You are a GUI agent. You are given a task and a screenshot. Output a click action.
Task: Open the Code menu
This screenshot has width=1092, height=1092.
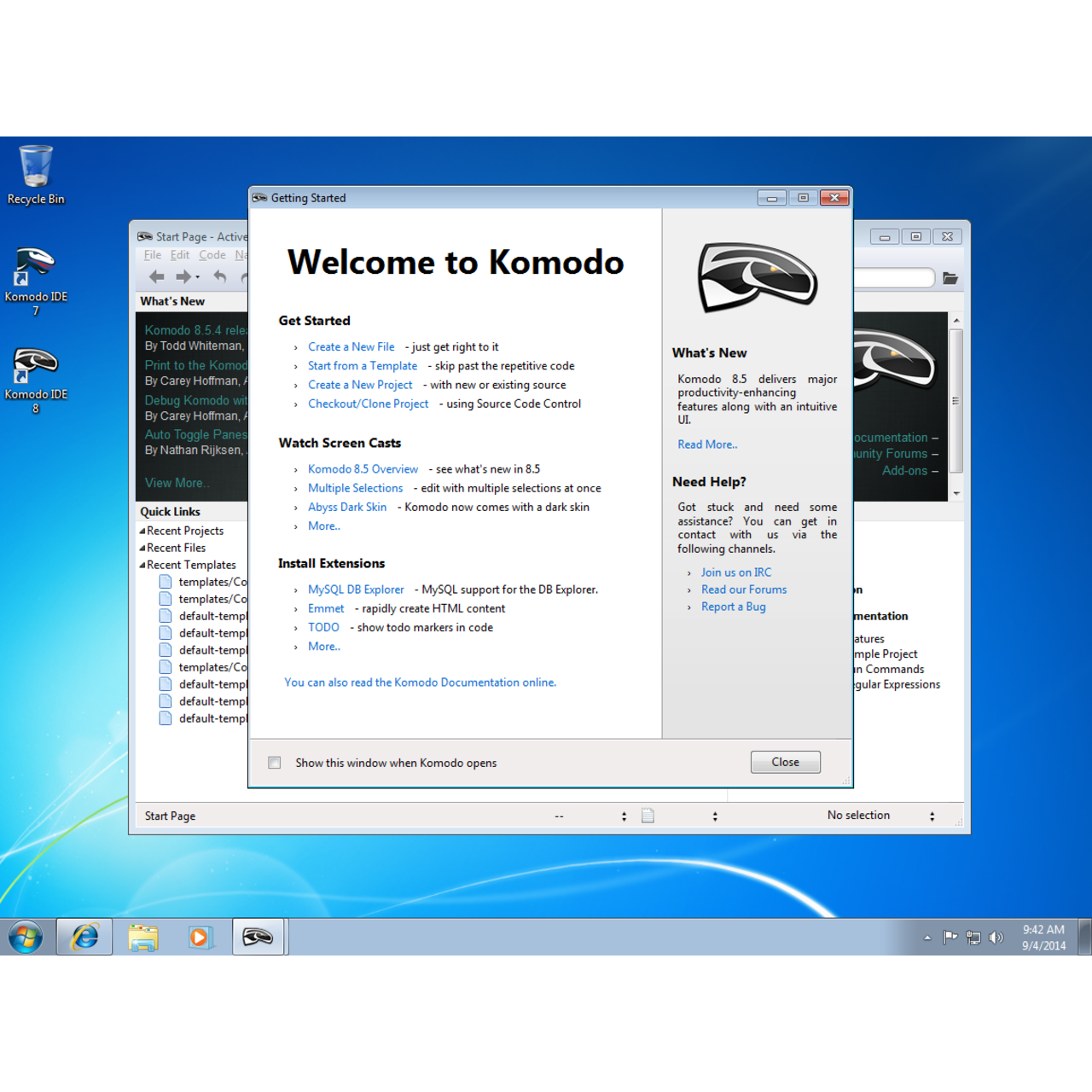[212, 255]
